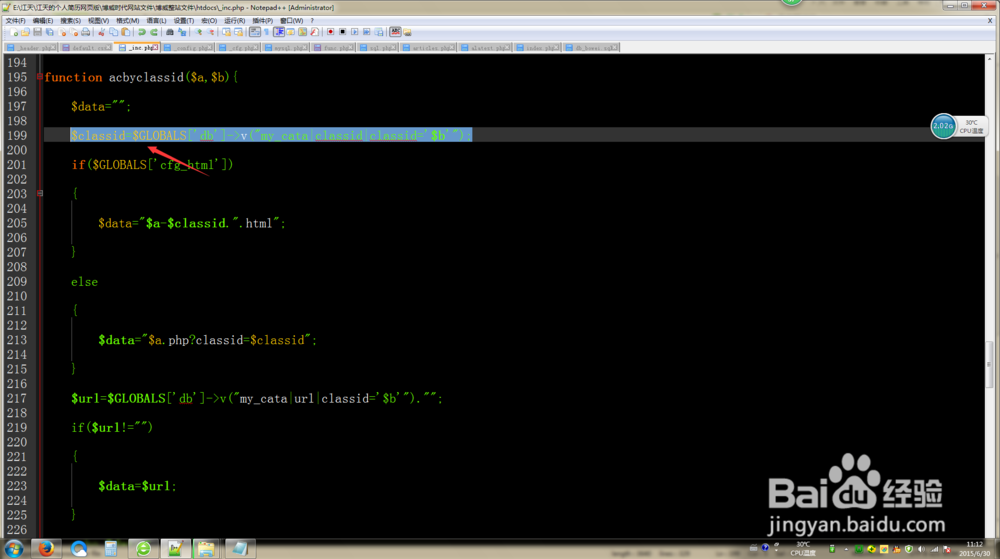This screenshot has height=559, width=1000.
Task: Click the Stop Recording macro icon
Action: tap(342, 32)
